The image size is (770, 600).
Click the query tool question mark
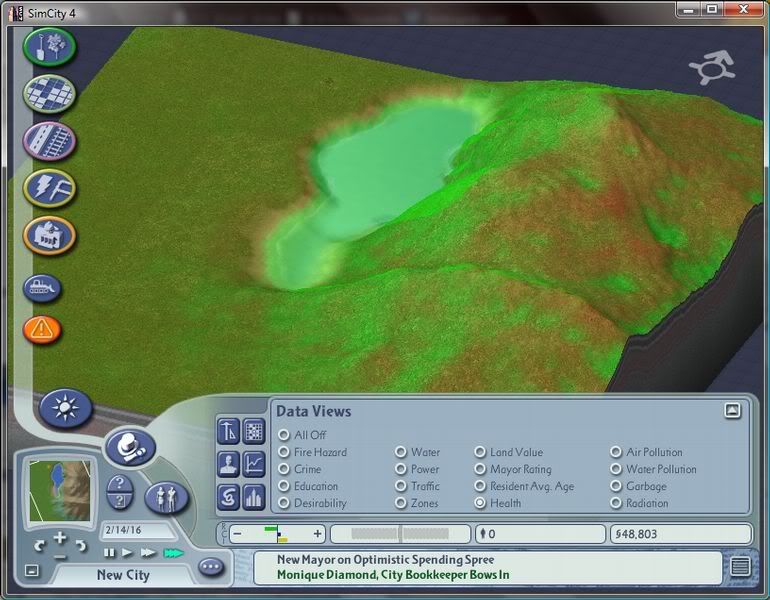[x=120, y=484]
